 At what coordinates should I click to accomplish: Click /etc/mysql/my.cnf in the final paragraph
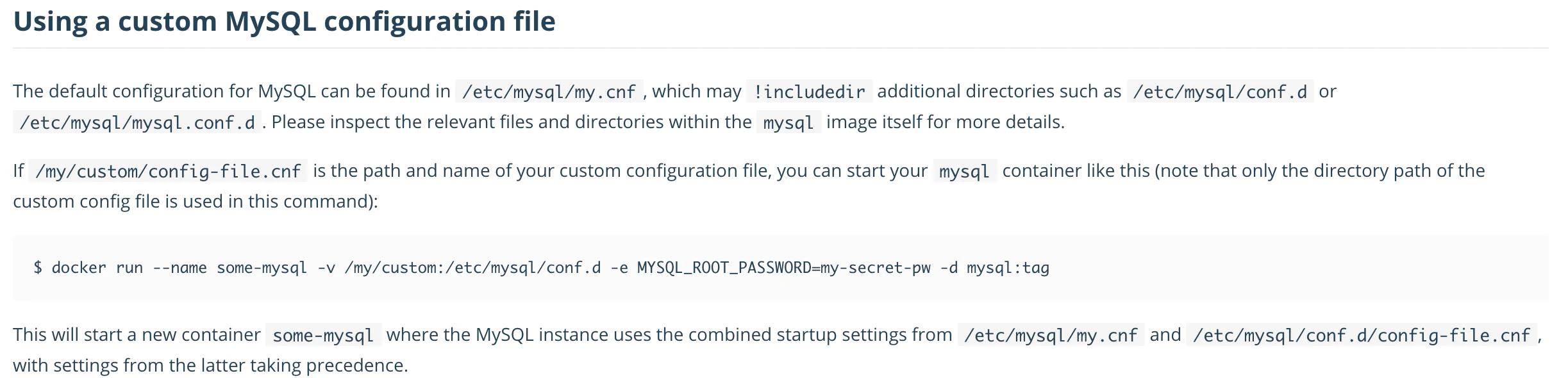[1051, 335]
